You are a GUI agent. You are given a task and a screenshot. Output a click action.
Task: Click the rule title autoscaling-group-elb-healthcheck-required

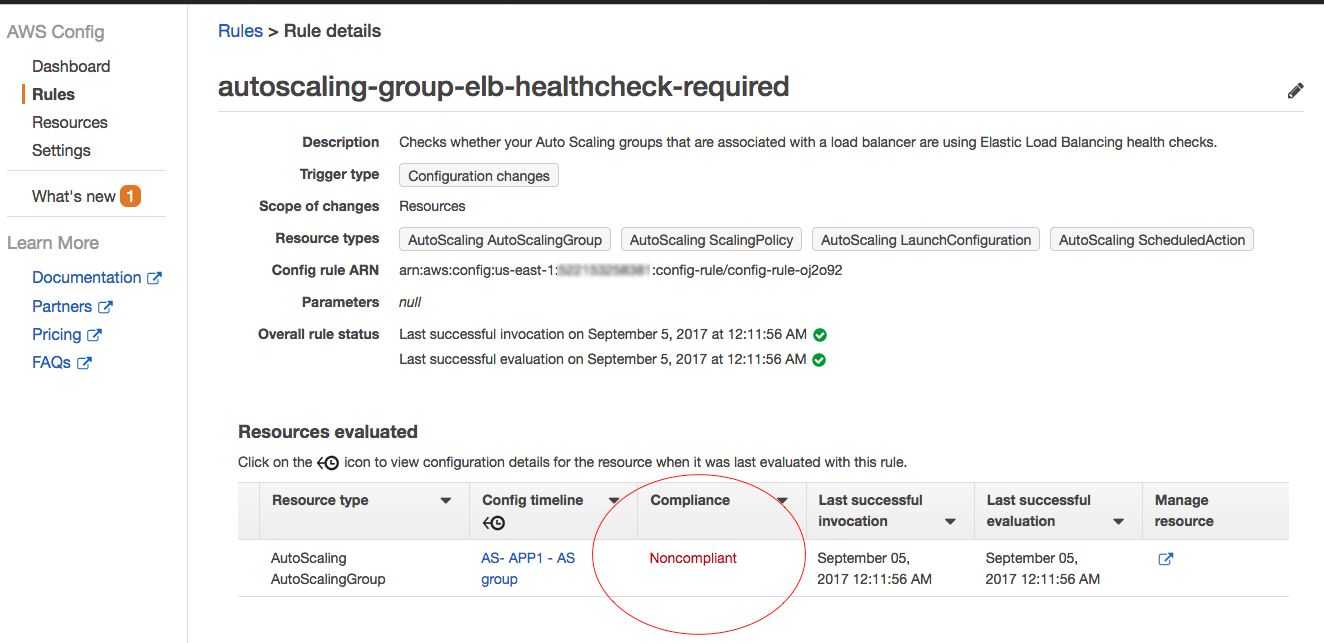coord(504,87)
